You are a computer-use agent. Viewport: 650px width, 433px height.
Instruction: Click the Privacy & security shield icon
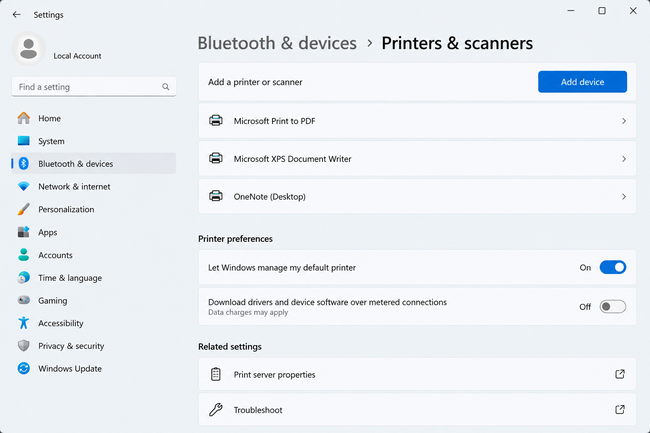tap(24, 346)
